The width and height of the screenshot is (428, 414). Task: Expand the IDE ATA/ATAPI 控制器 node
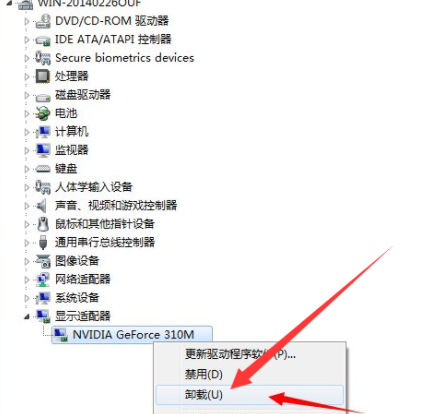[x=27, y=40]
